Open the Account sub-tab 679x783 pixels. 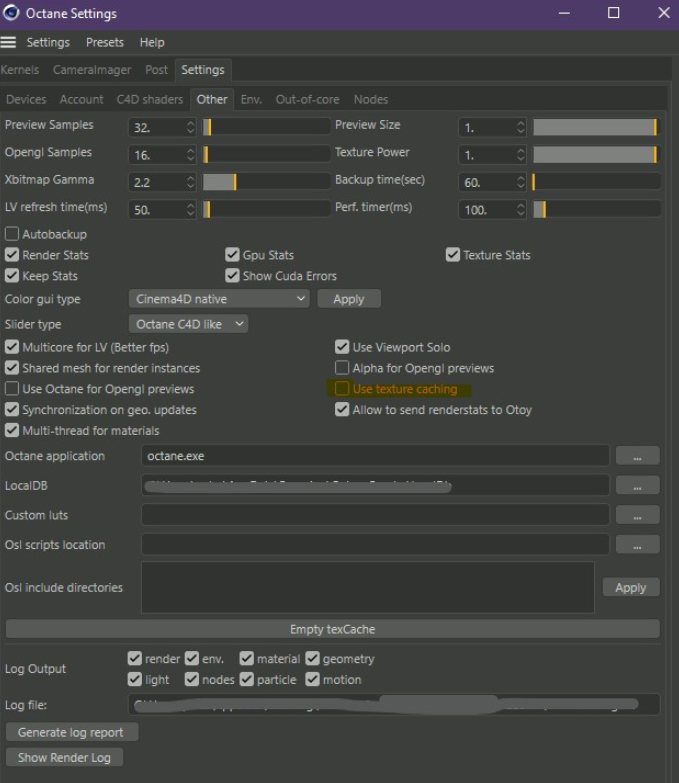click(x=81, y=99)
